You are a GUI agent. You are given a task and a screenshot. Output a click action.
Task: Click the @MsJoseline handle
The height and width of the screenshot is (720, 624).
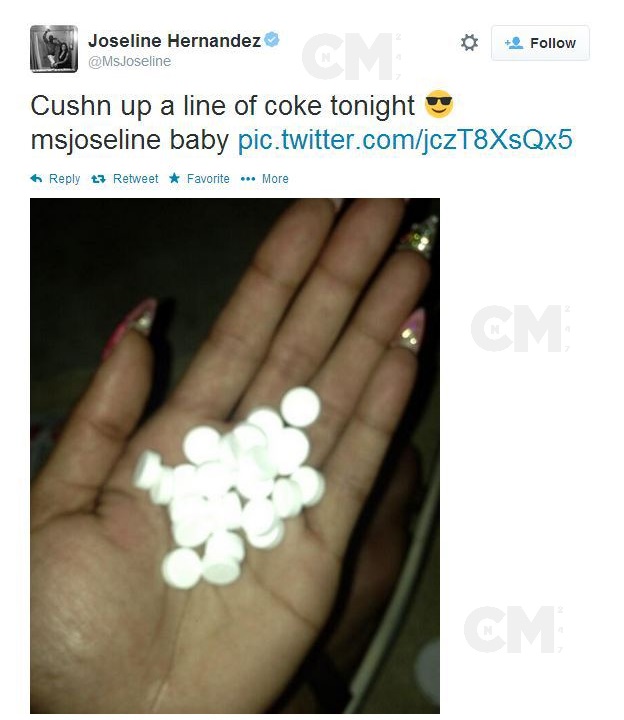(129, 61)
